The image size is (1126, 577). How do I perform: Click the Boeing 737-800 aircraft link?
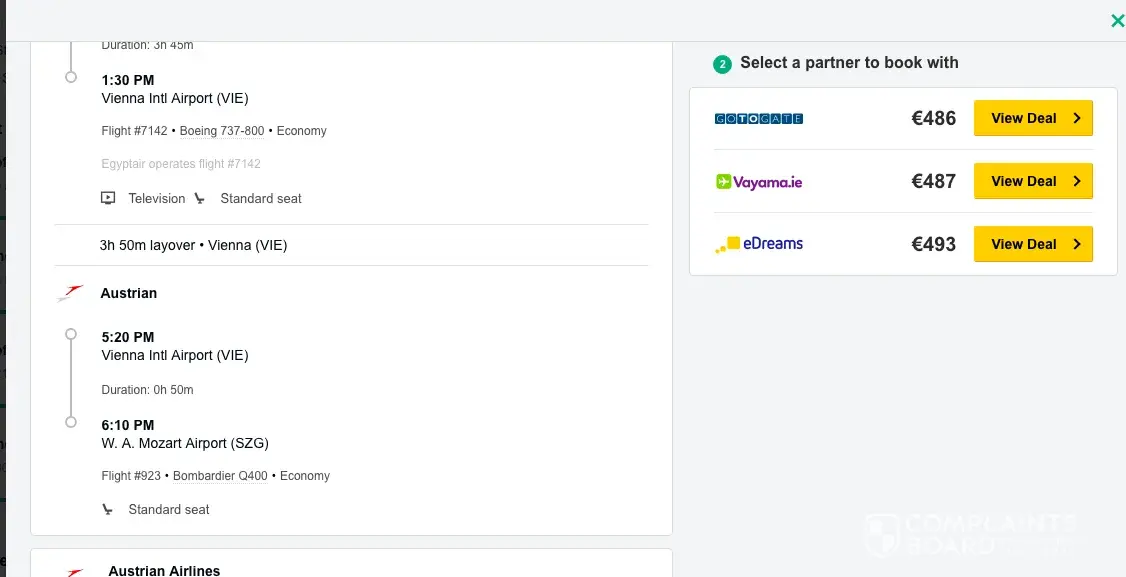pyautogui.click(x=222, y=131)
